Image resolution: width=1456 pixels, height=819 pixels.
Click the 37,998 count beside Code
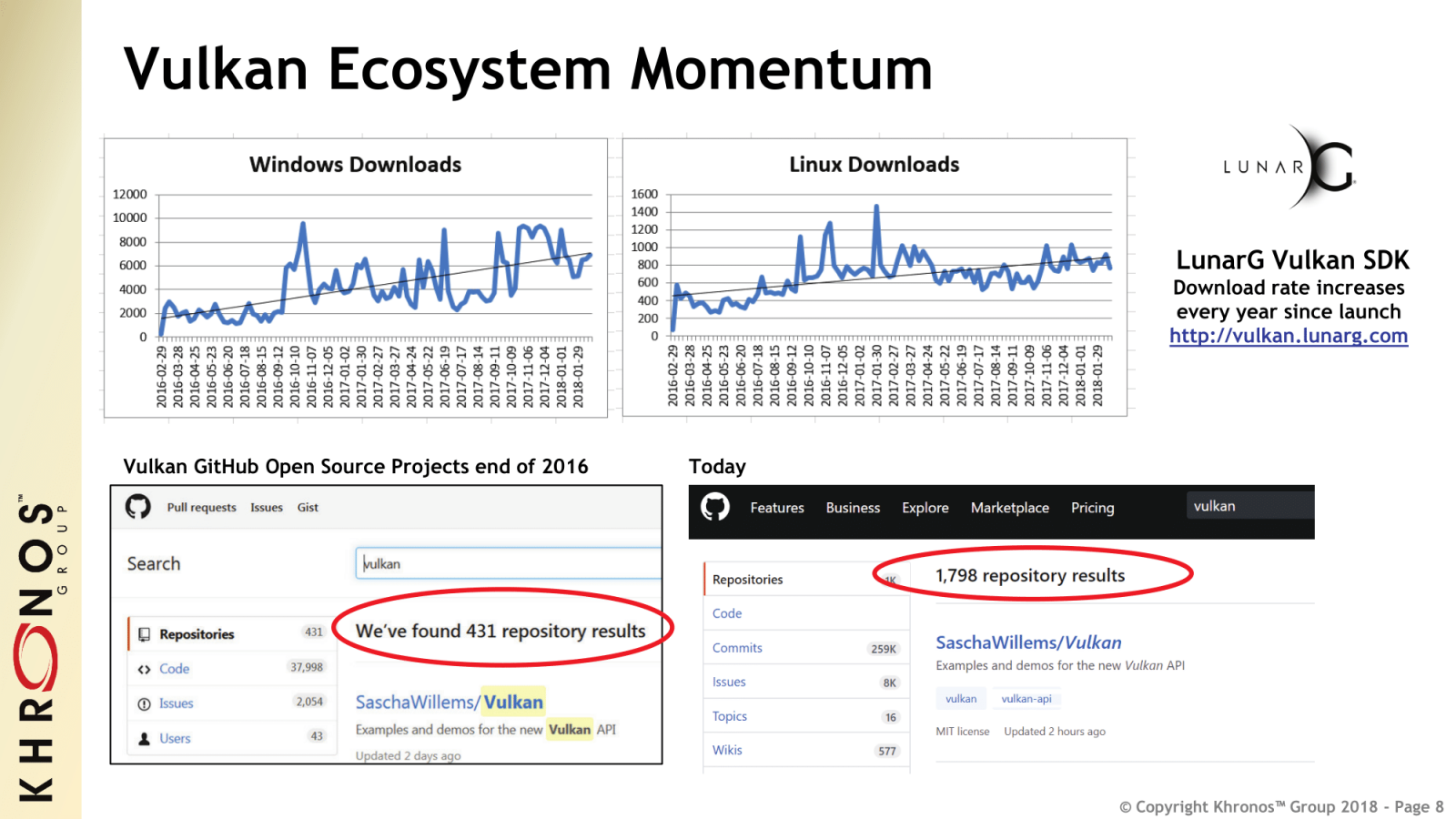(x=307, y=667)
